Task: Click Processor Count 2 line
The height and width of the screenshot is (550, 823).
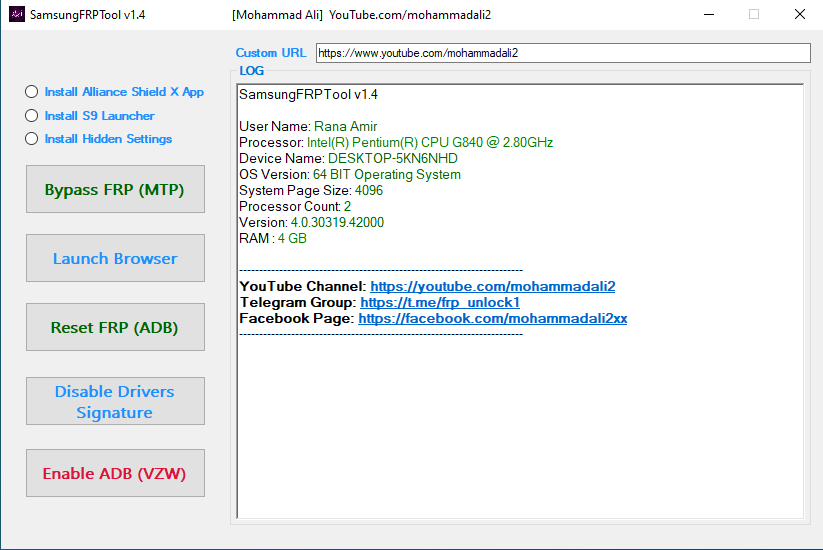Action: 295,207
